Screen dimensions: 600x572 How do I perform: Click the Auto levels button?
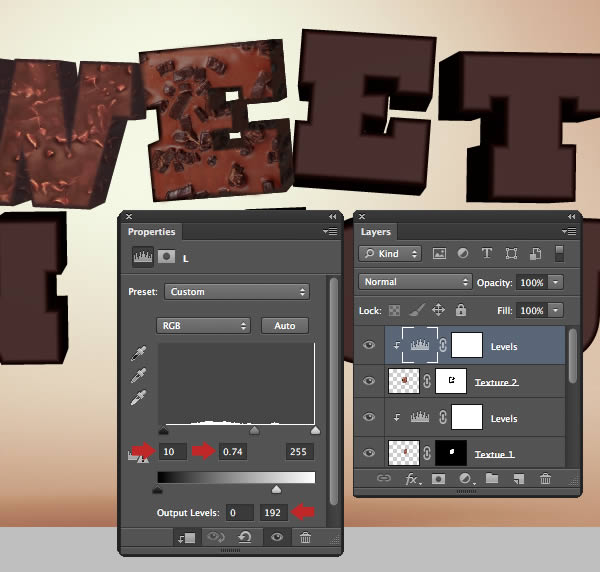coord(285,326)
